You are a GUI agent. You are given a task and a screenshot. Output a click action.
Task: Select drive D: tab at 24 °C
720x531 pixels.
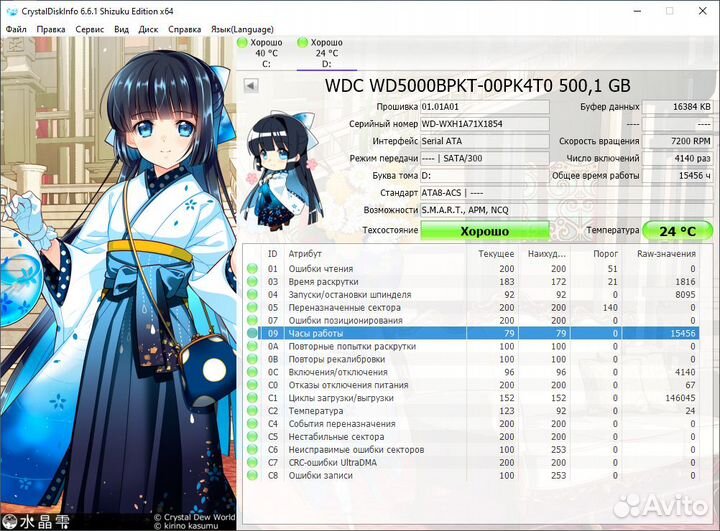pyautogui.click(x=326, y=53)
